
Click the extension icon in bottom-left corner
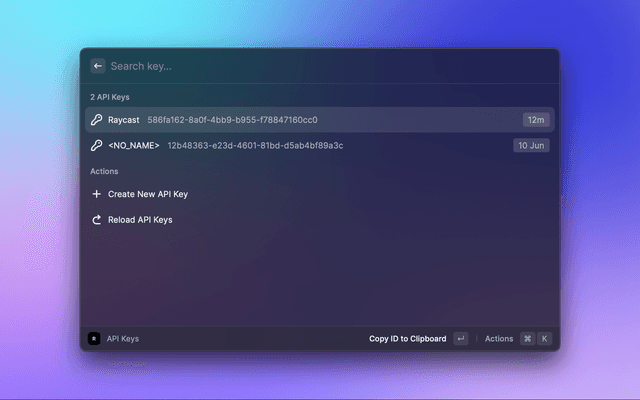(94, 339)
